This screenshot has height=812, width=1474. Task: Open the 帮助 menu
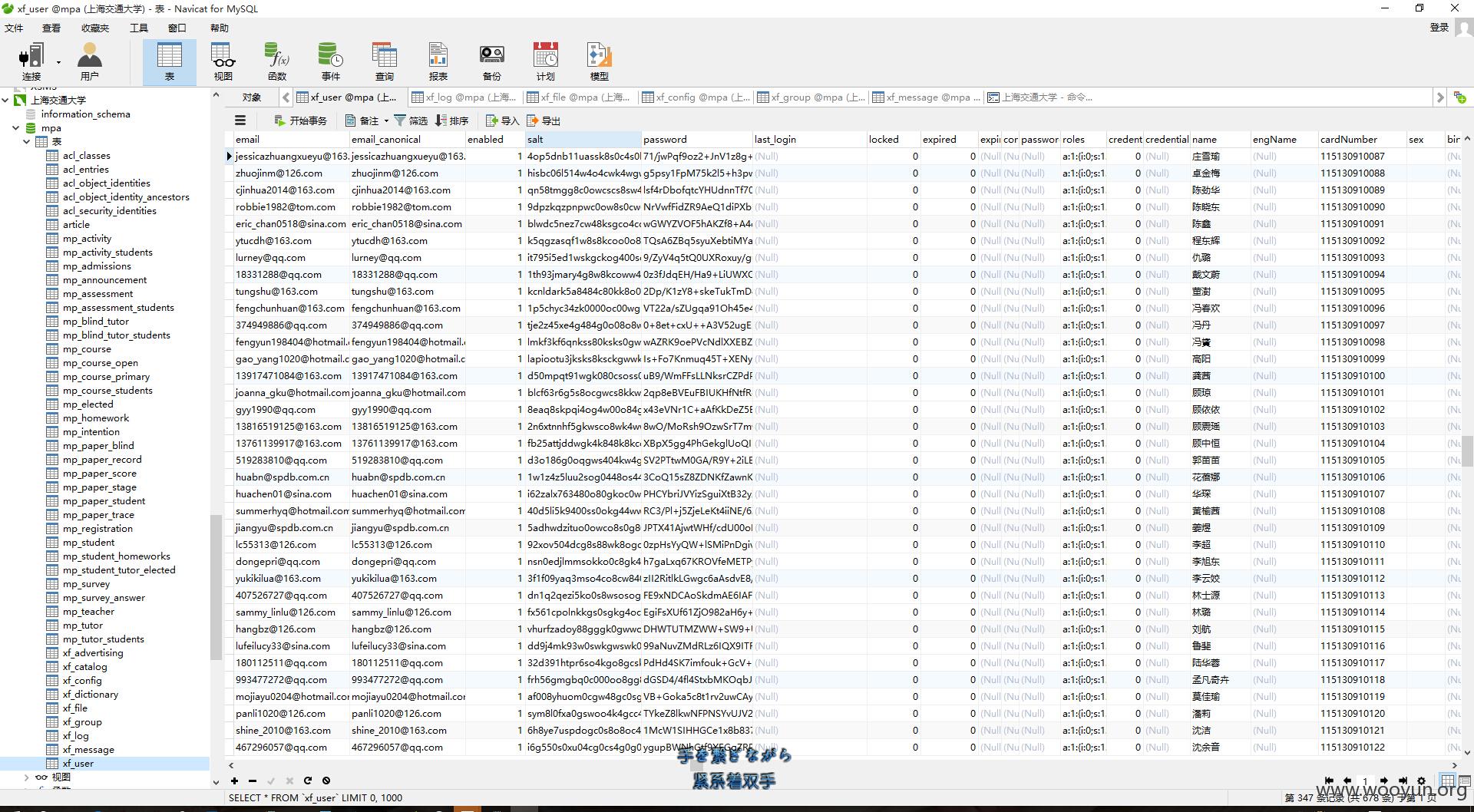pyautogui.click(x=220, y=28)
